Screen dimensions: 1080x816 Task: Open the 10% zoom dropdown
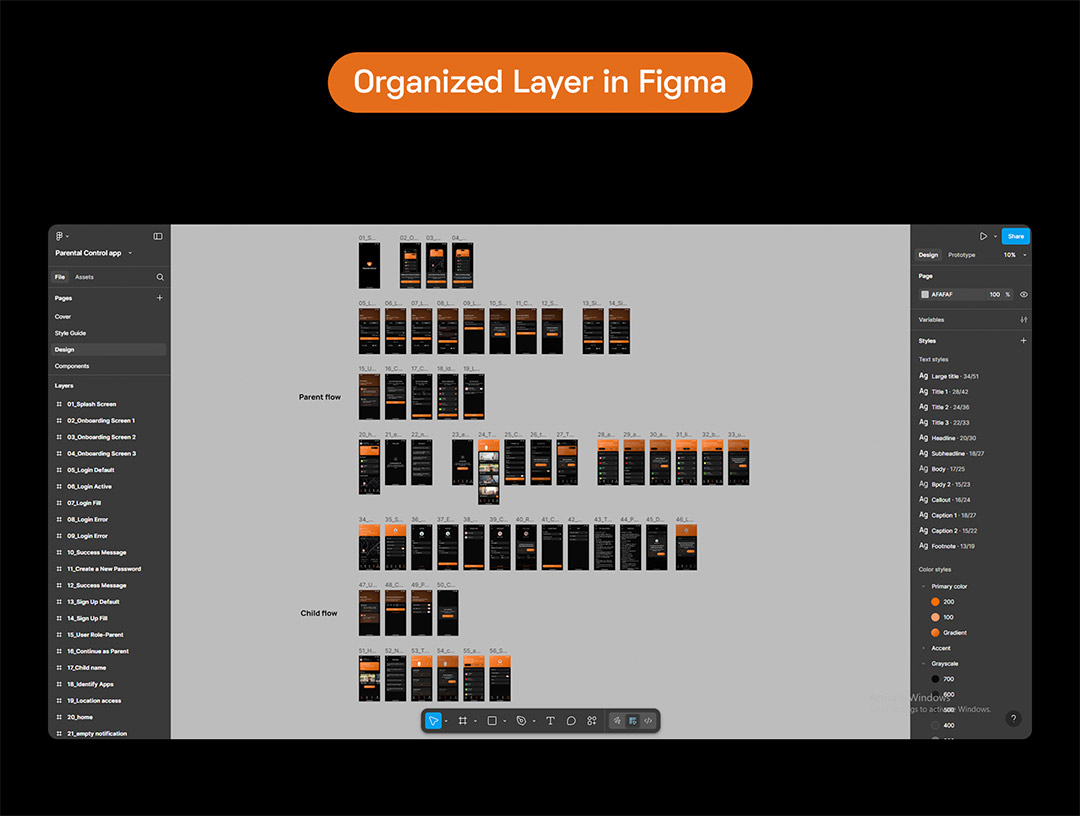pos(1014,255)
